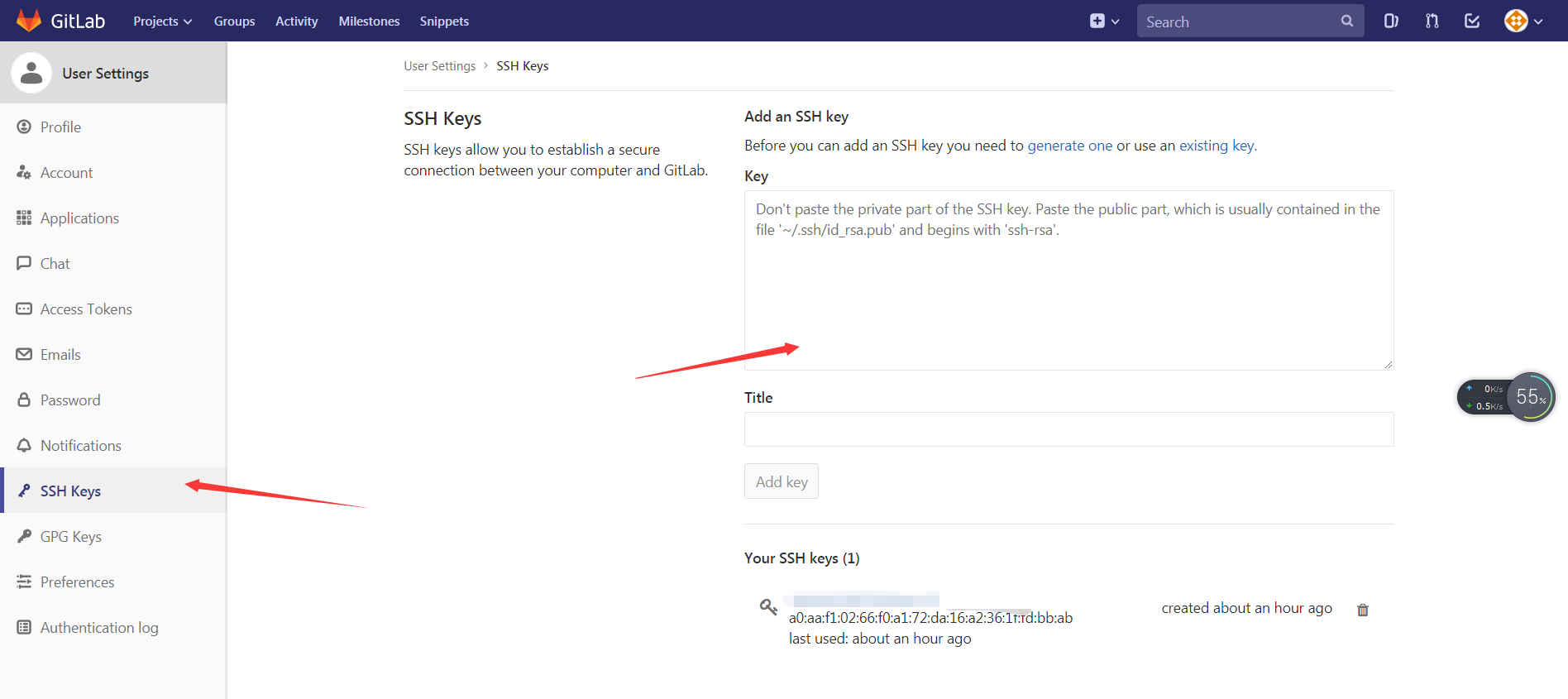Click the User Settings avatar icon
Viewport: 1568px width, 699px height.
pos(31,73)
